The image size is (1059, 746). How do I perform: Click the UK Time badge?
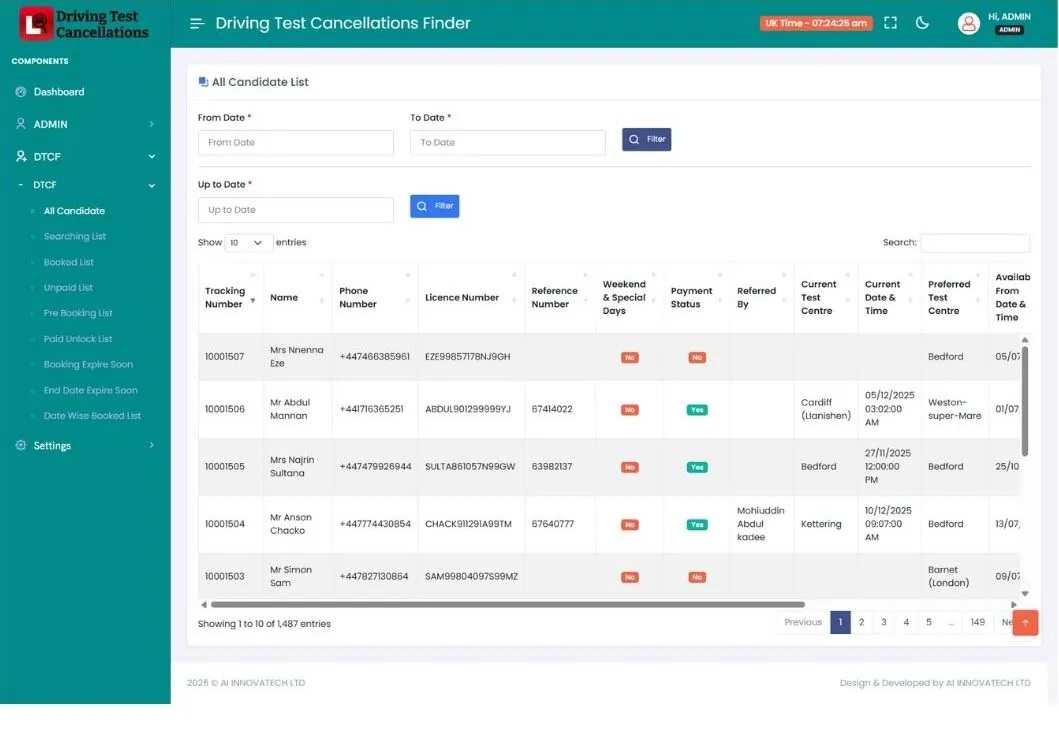[x=816, y=23]
